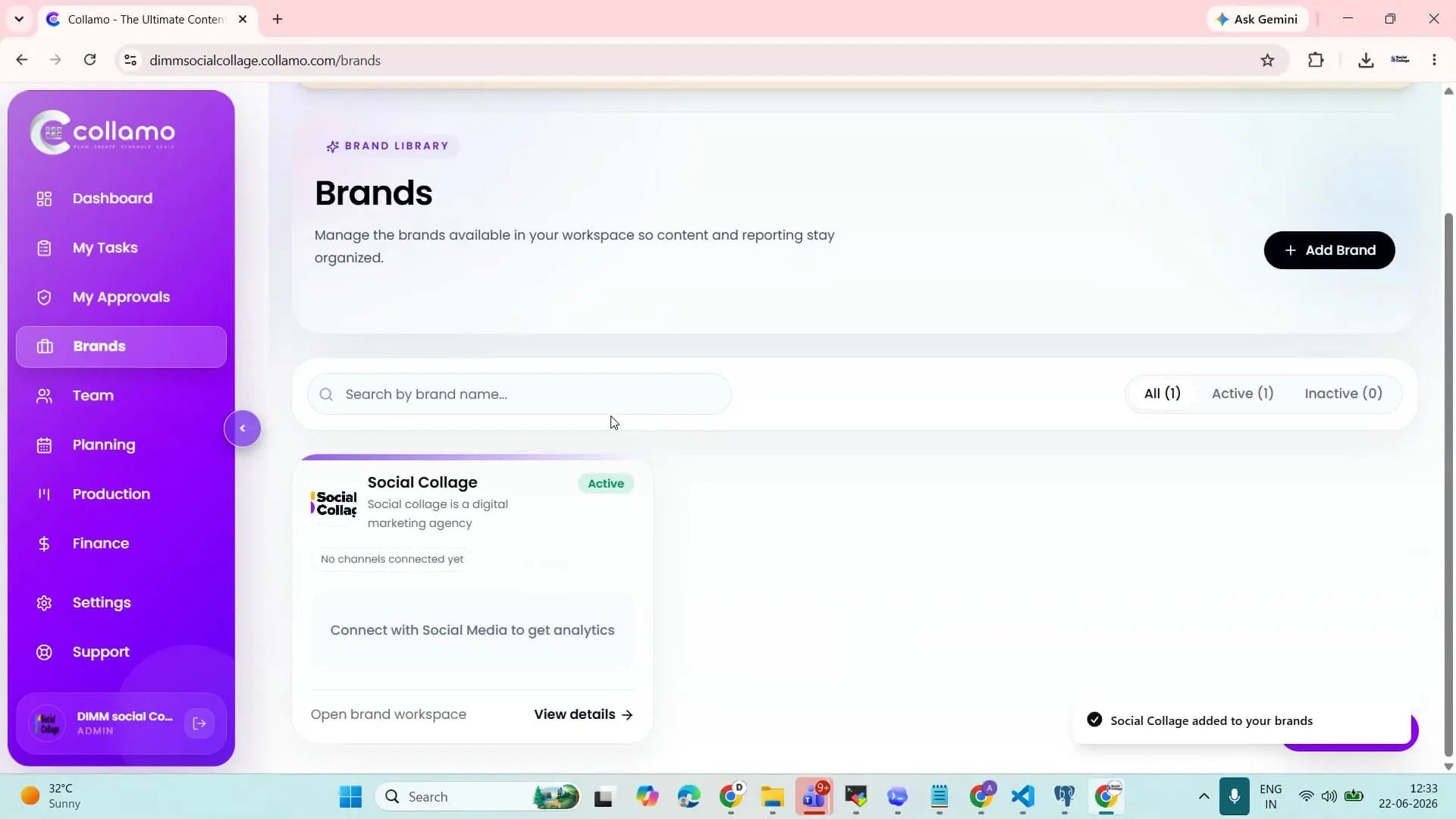
Task: Close the Collamo browser tab
Action: (243, 19)
